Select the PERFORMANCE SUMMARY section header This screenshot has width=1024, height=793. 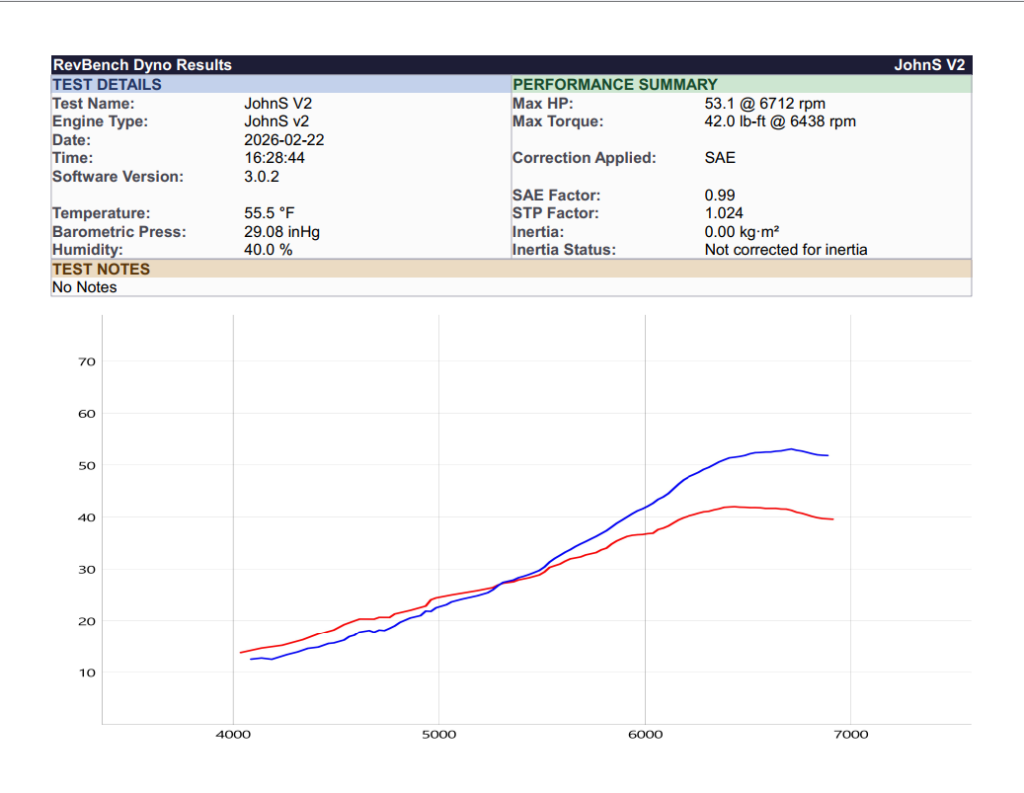(614, 85)
